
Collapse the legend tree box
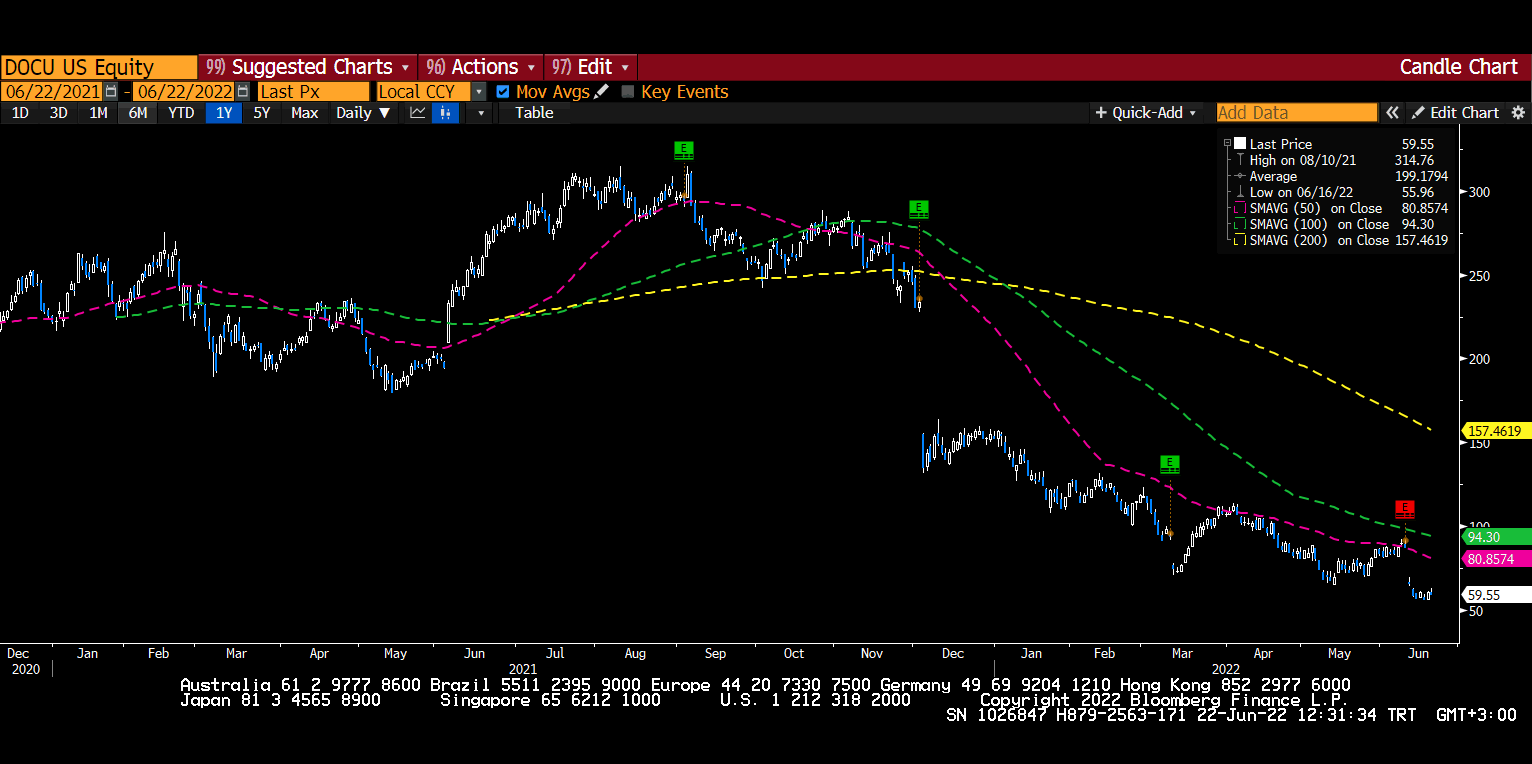pos(1227,144)
